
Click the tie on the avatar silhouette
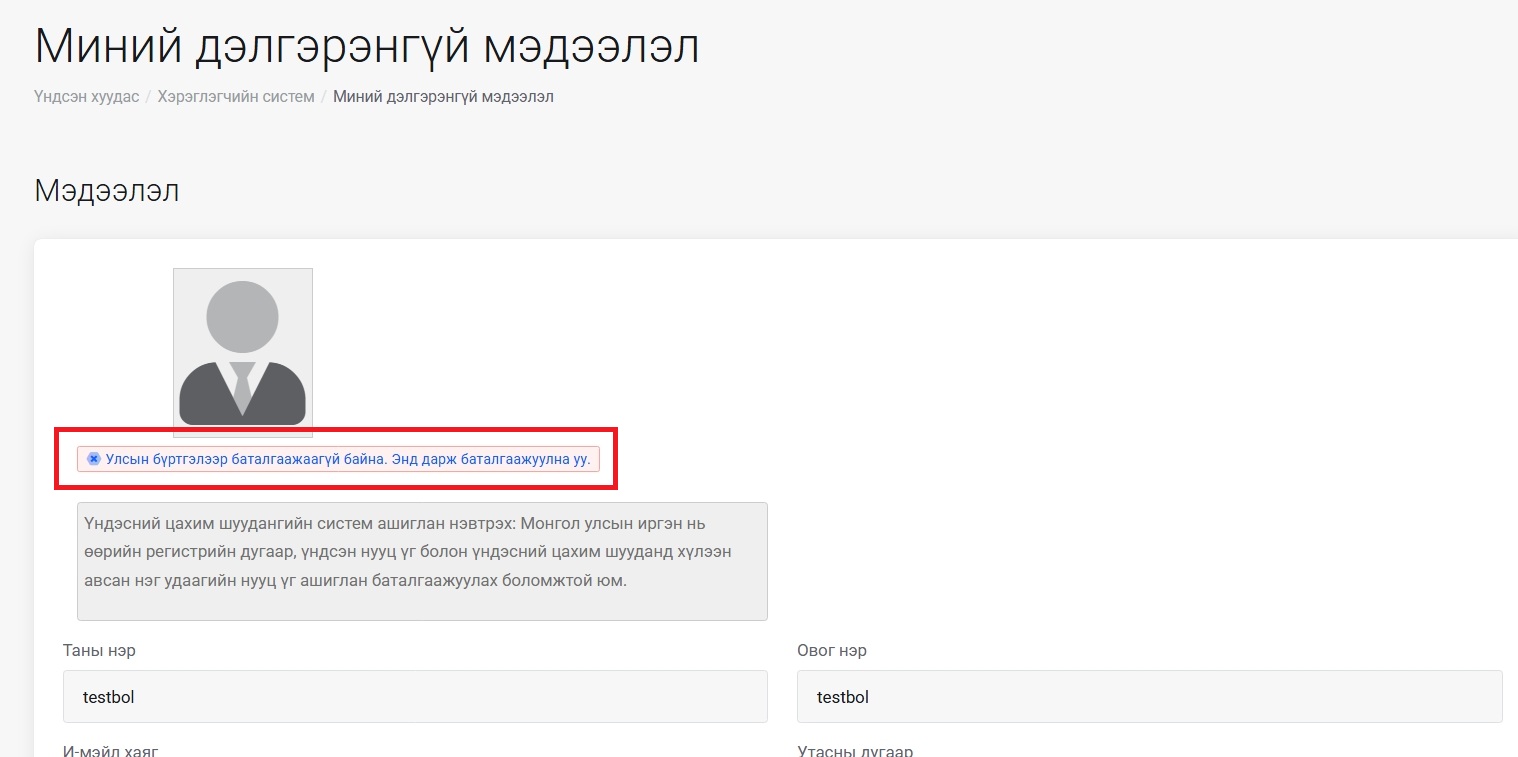(242, 386)
